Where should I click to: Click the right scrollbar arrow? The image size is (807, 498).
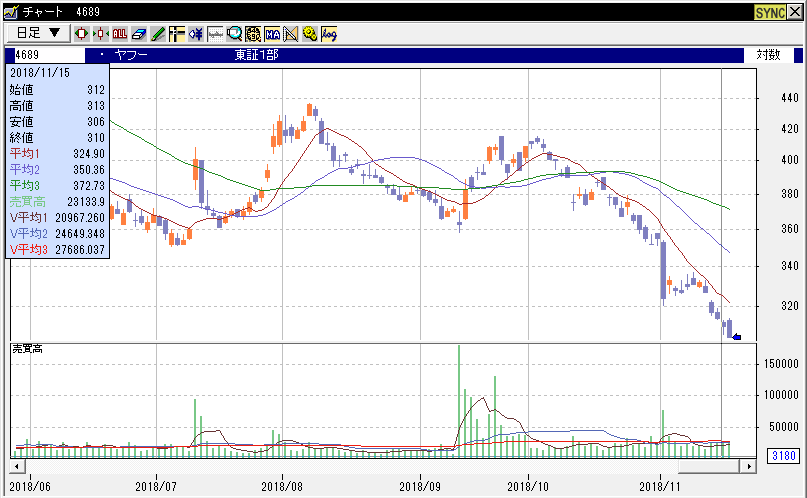pyautogui.click(x=748, y=466)
